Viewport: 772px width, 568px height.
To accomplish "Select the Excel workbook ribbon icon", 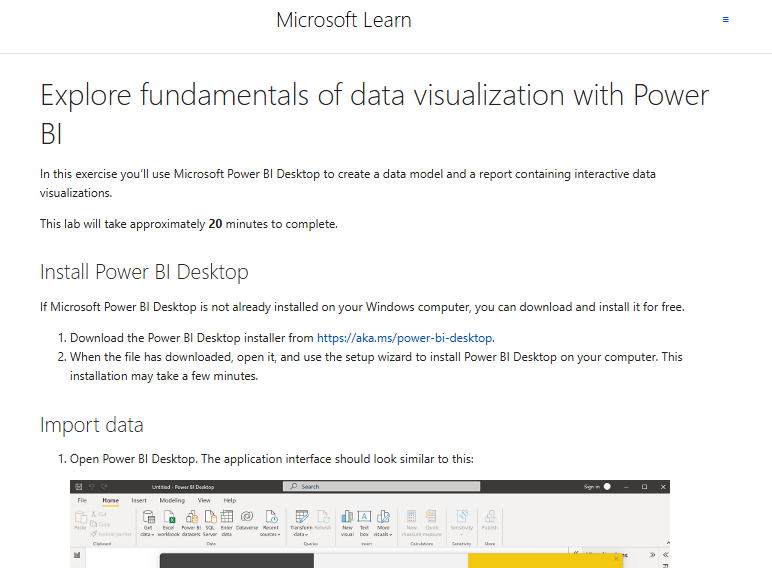I will coord(168,523).
